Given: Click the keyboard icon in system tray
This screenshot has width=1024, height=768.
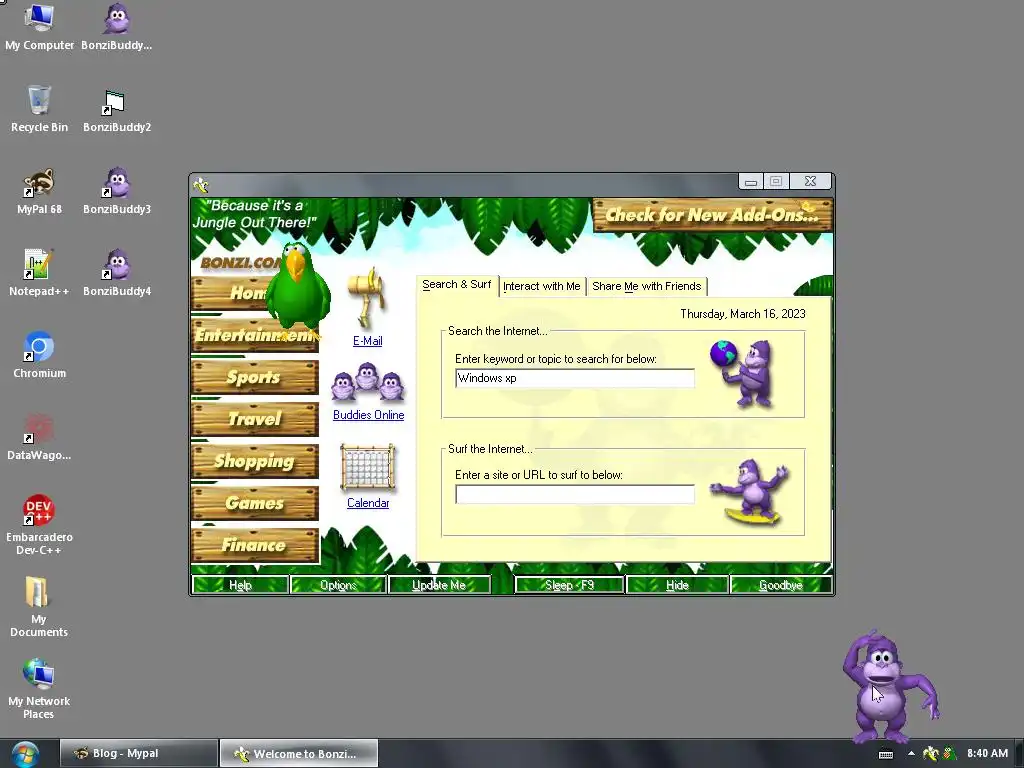Looking at the screenshot, I should click(886, 754).
